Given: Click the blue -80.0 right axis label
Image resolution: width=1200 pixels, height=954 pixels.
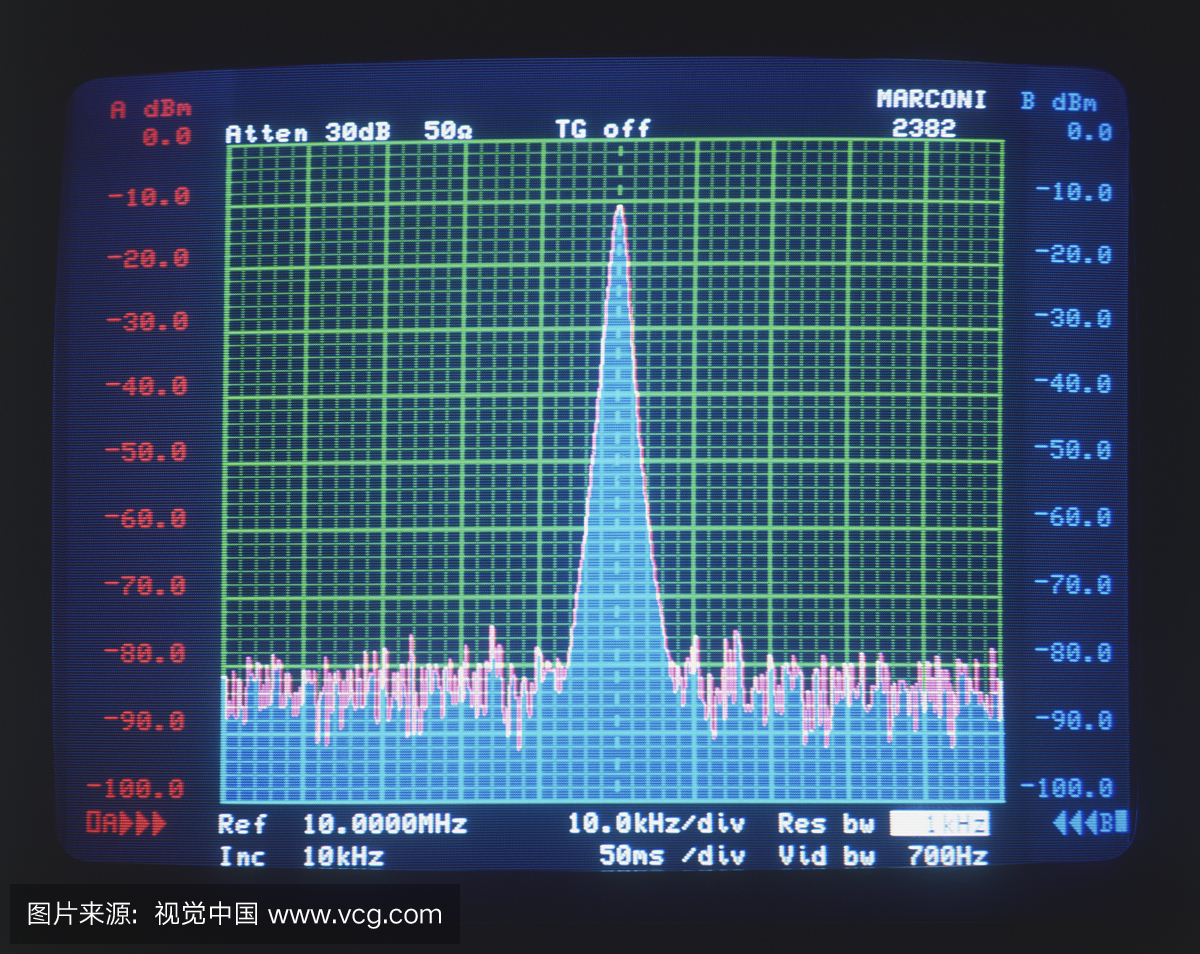Looking at the screenshot, I should pyautogui.click(x=1074, y=652).
